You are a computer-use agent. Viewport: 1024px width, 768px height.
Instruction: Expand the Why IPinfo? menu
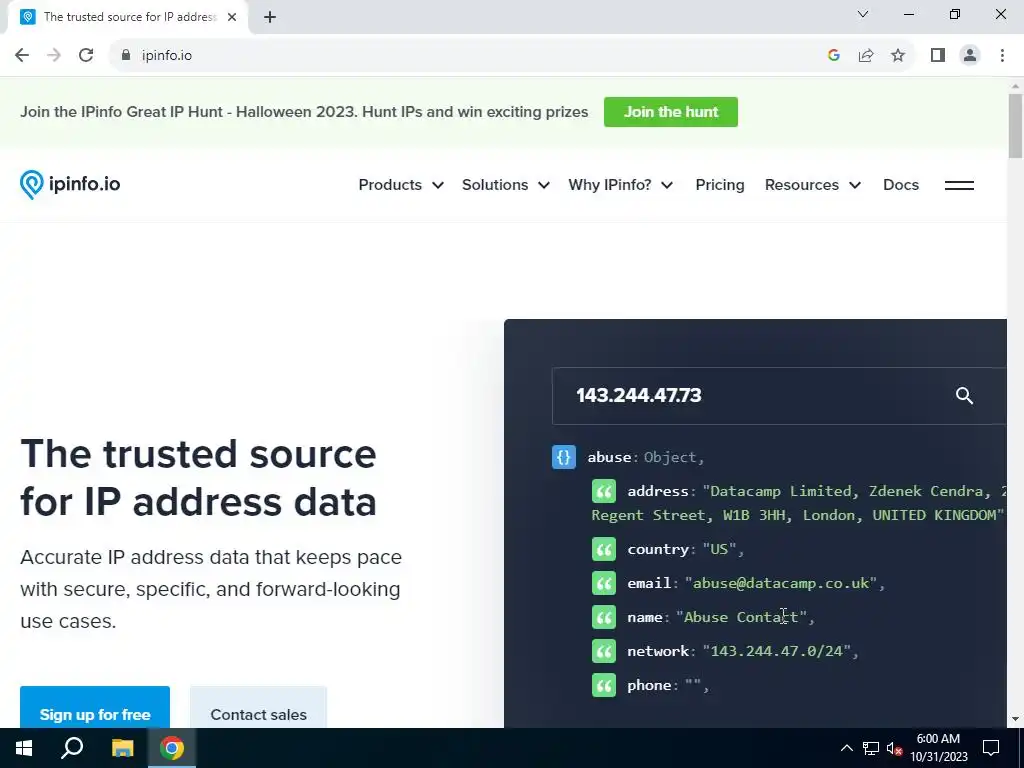(620, 185)
